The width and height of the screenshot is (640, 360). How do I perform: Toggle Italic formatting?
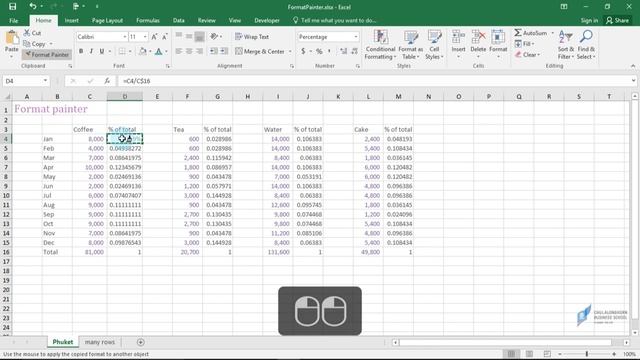(x=91, y=51)
